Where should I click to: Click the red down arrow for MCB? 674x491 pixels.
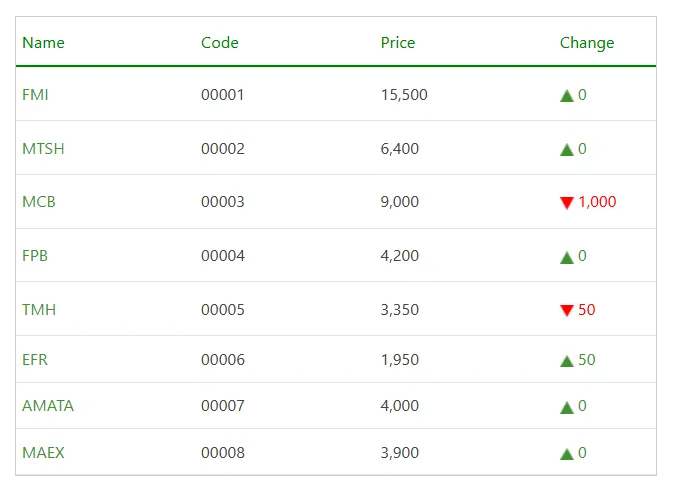point(567,203)
